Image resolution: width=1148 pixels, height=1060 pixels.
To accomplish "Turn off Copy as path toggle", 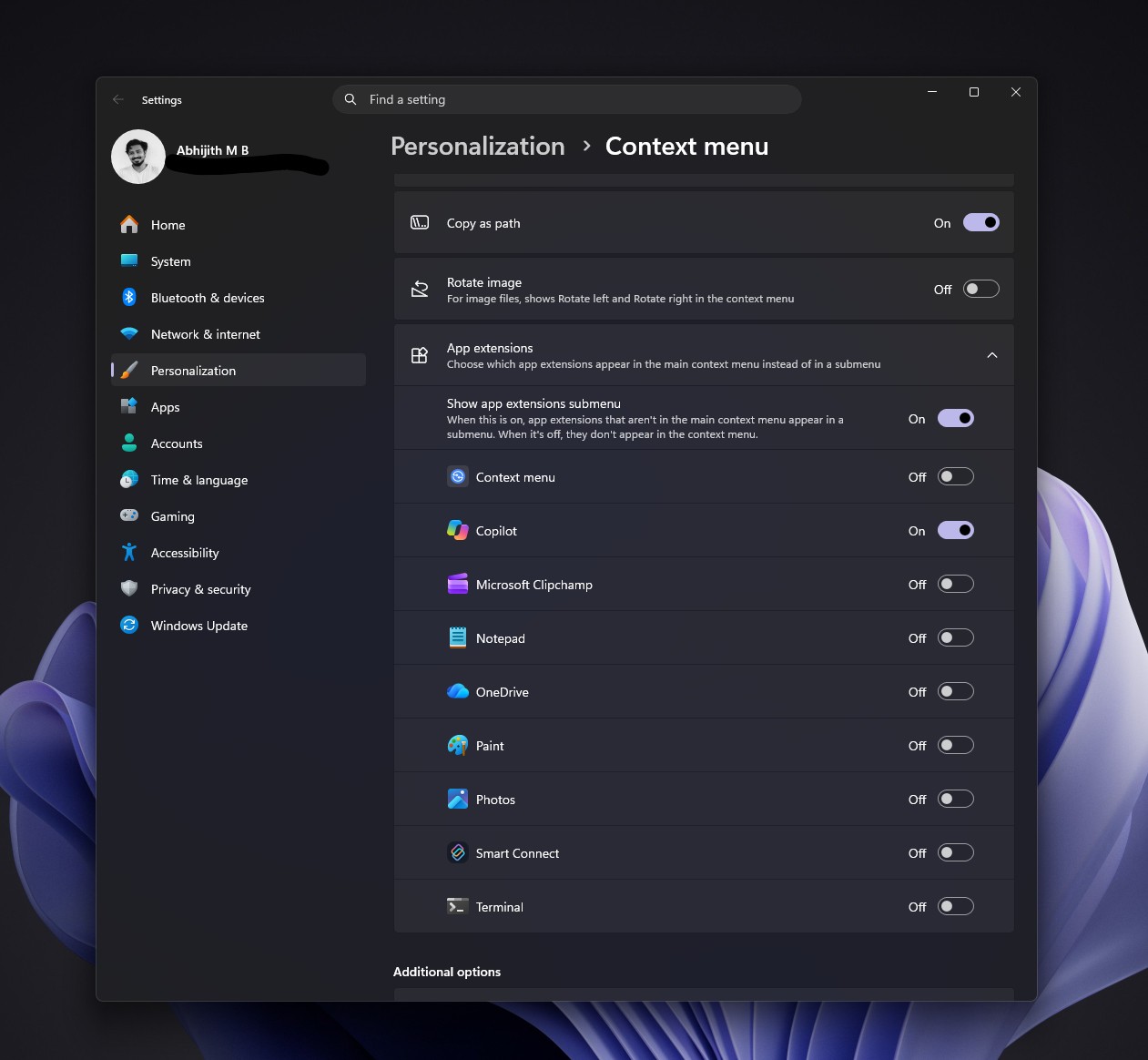I will coord(981,222).
